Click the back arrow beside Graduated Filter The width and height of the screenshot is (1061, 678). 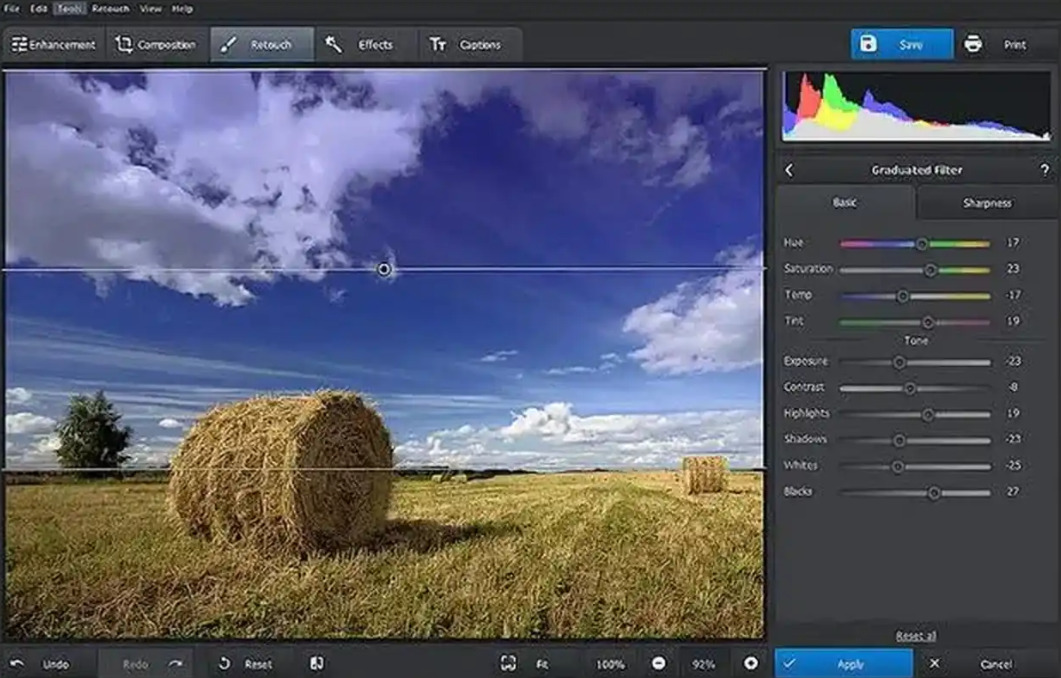point(789,171)
